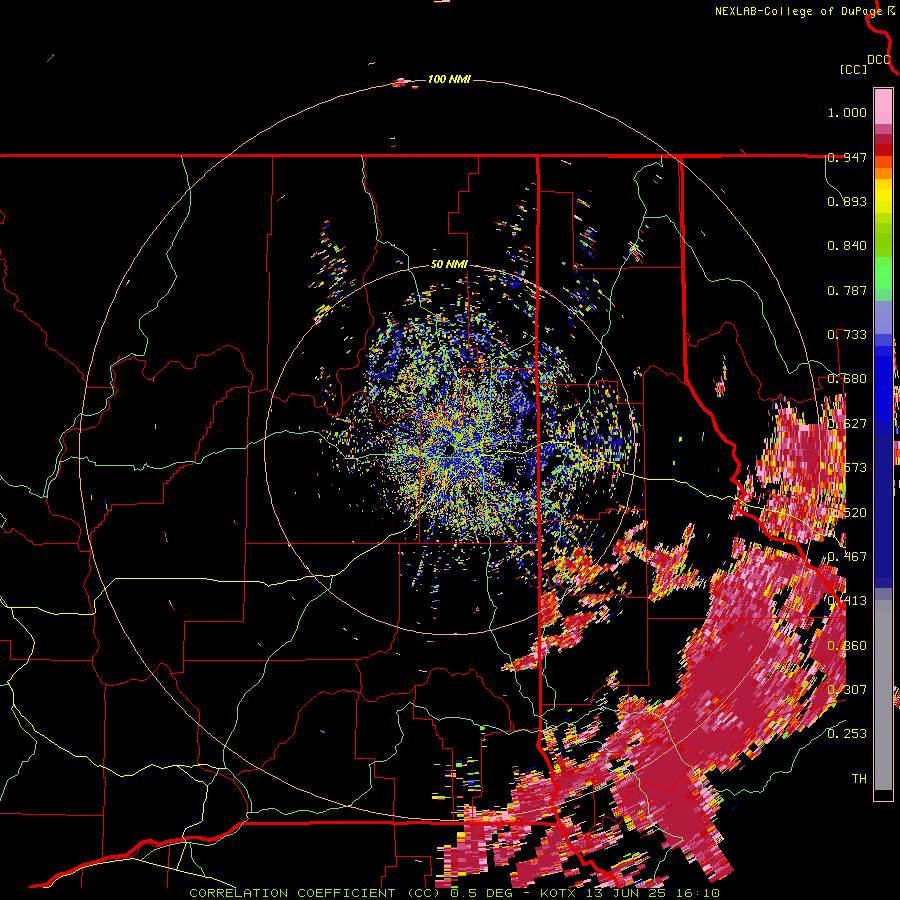Screen dimensions: 900x900
Task: Click the 0.253 scale label
Action: tap(847, 734)
